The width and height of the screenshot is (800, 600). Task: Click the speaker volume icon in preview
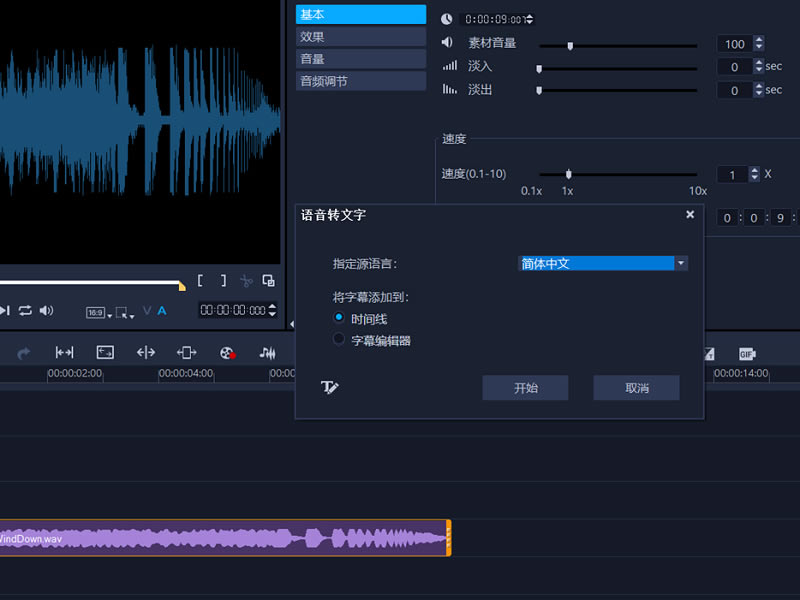pos(46,311)
